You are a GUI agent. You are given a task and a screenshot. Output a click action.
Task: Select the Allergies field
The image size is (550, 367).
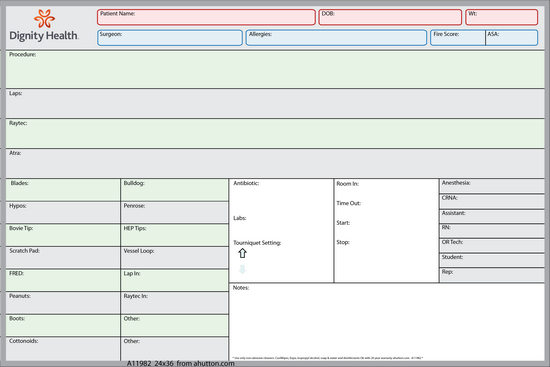click(336, 38)
